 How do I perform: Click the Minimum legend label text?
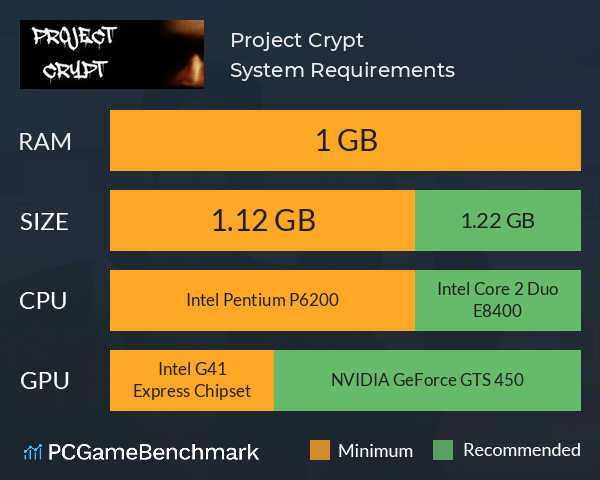(x=375, y=451)
